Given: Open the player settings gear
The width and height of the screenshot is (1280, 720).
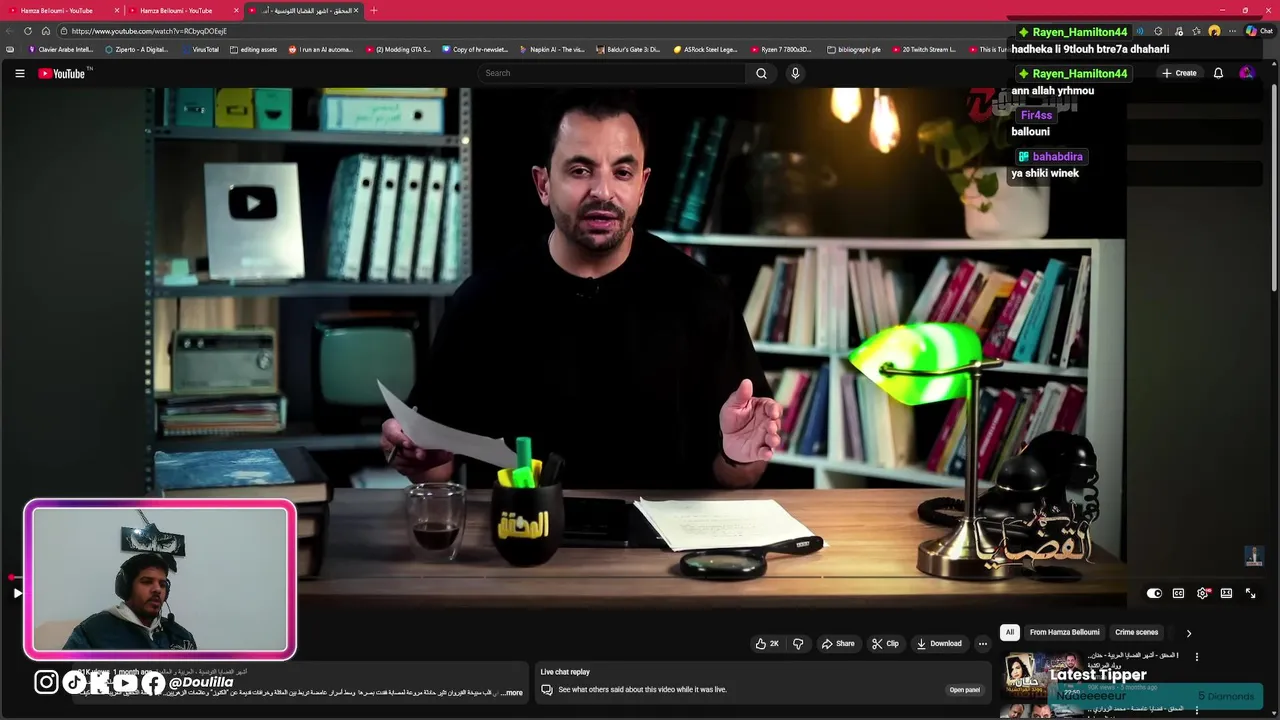Looking at the screenshot, I should [1202, 593].
